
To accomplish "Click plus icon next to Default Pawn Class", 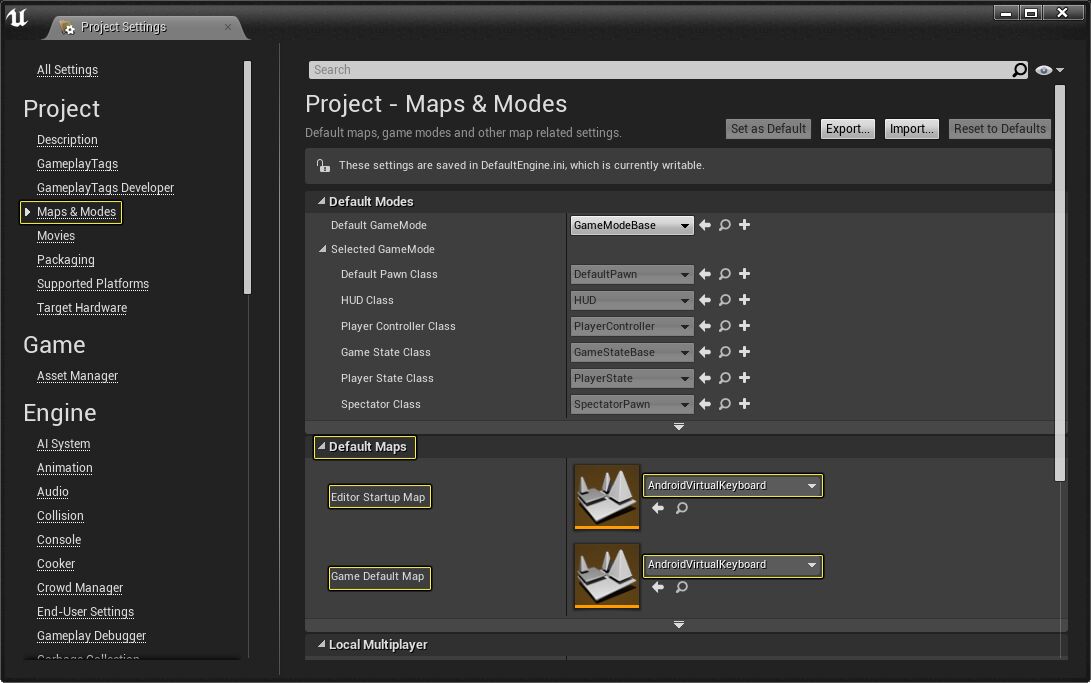I will (744, 274).
